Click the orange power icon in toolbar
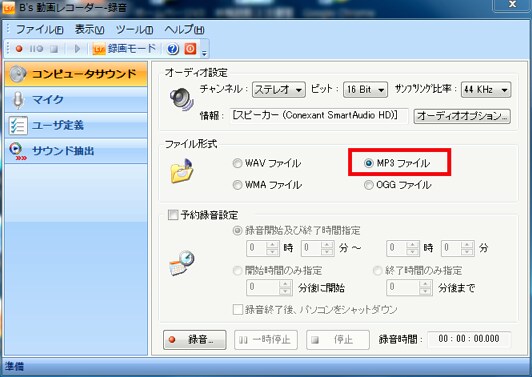Viewport: 532px width, 377px height. 190,49
